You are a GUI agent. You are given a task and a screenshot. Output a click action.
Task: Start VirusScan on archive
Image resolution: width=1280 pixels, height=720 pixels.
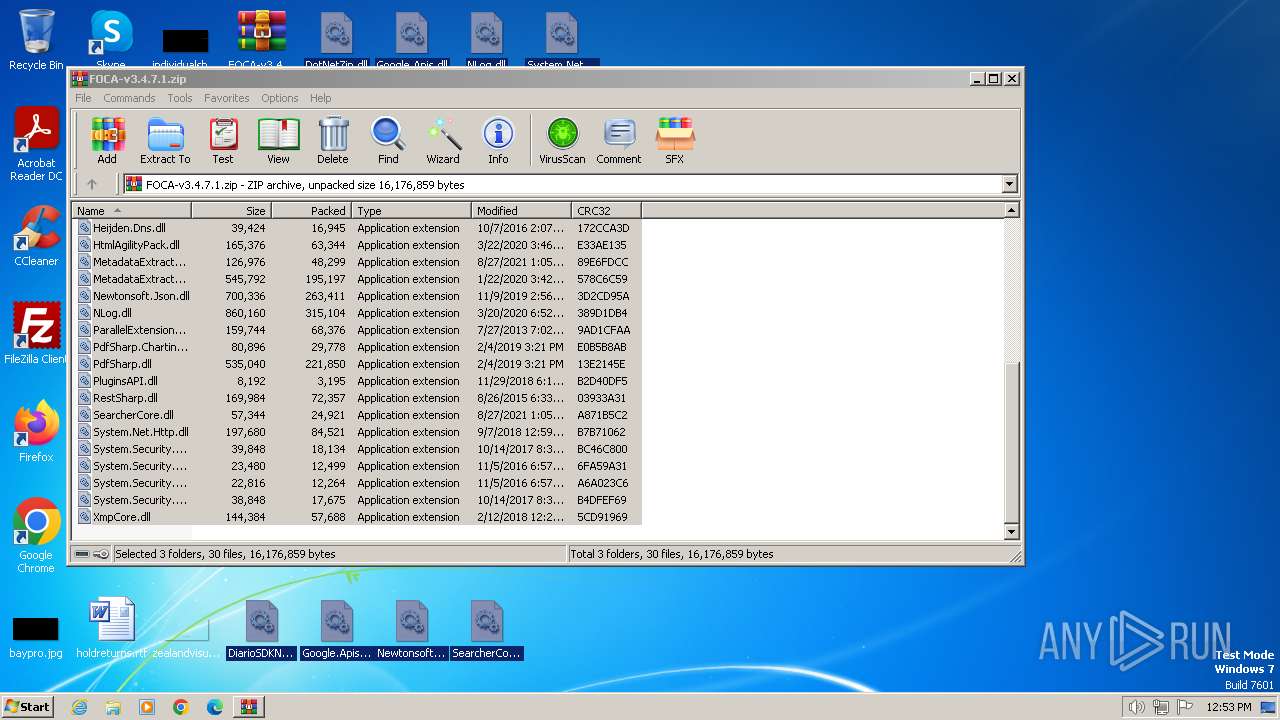tap(562, 141)
